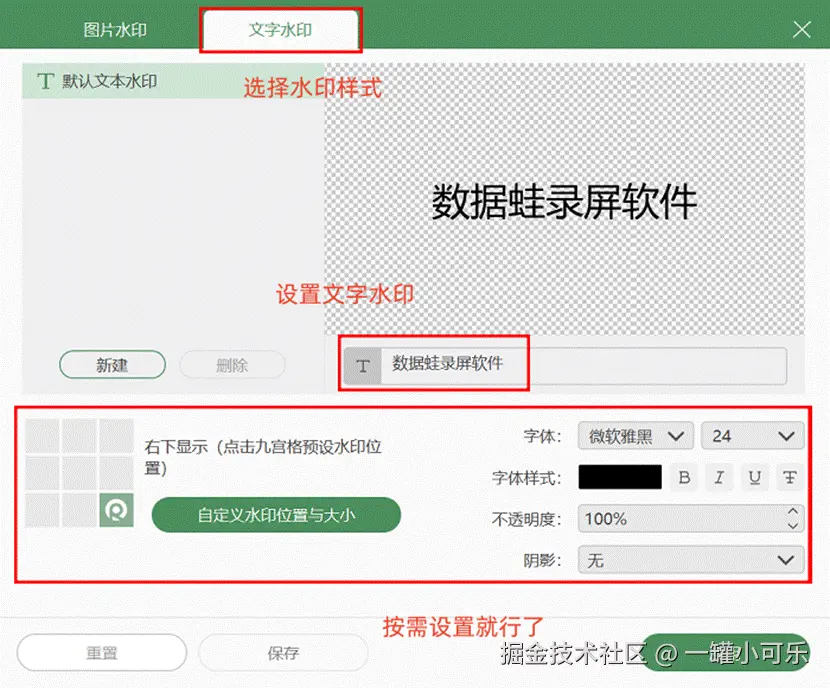Viewport: 830px width, 688px height.
Task: Click the selected bottom-right position cell
Action: tap(116, 510)
